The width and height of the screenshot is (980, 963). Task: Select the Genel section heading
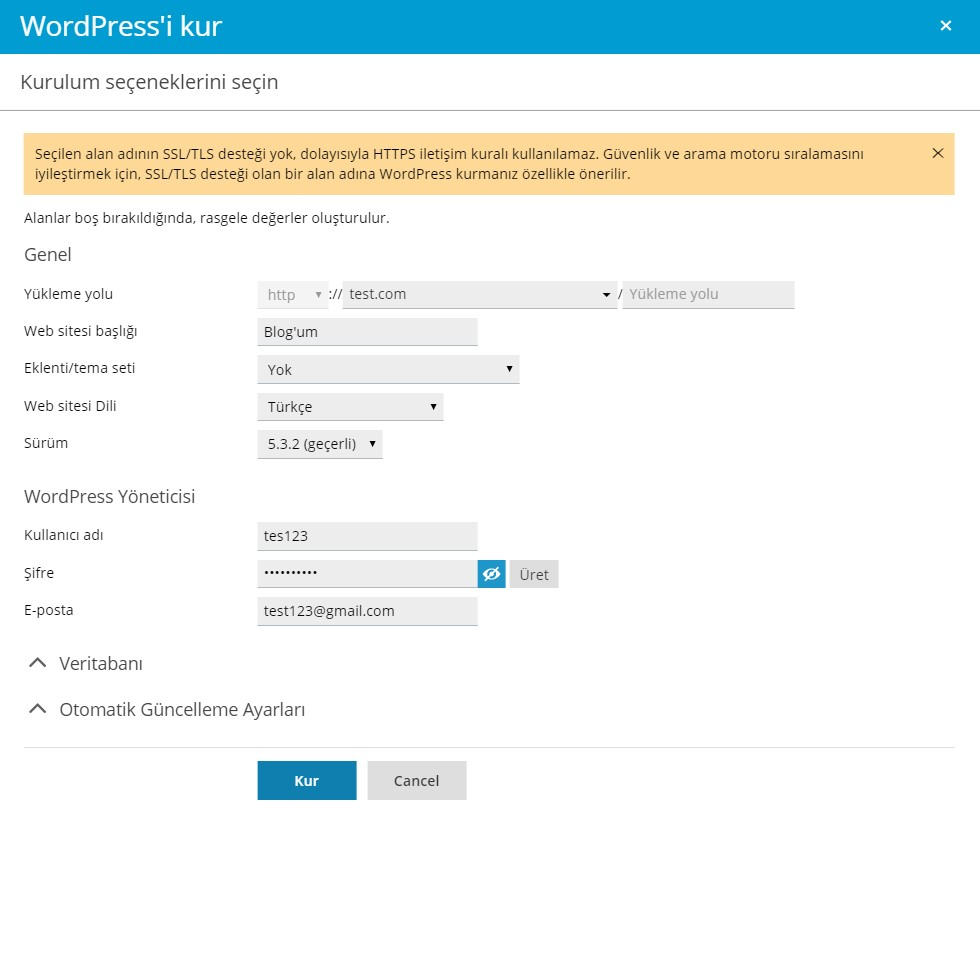click(48, 255)
